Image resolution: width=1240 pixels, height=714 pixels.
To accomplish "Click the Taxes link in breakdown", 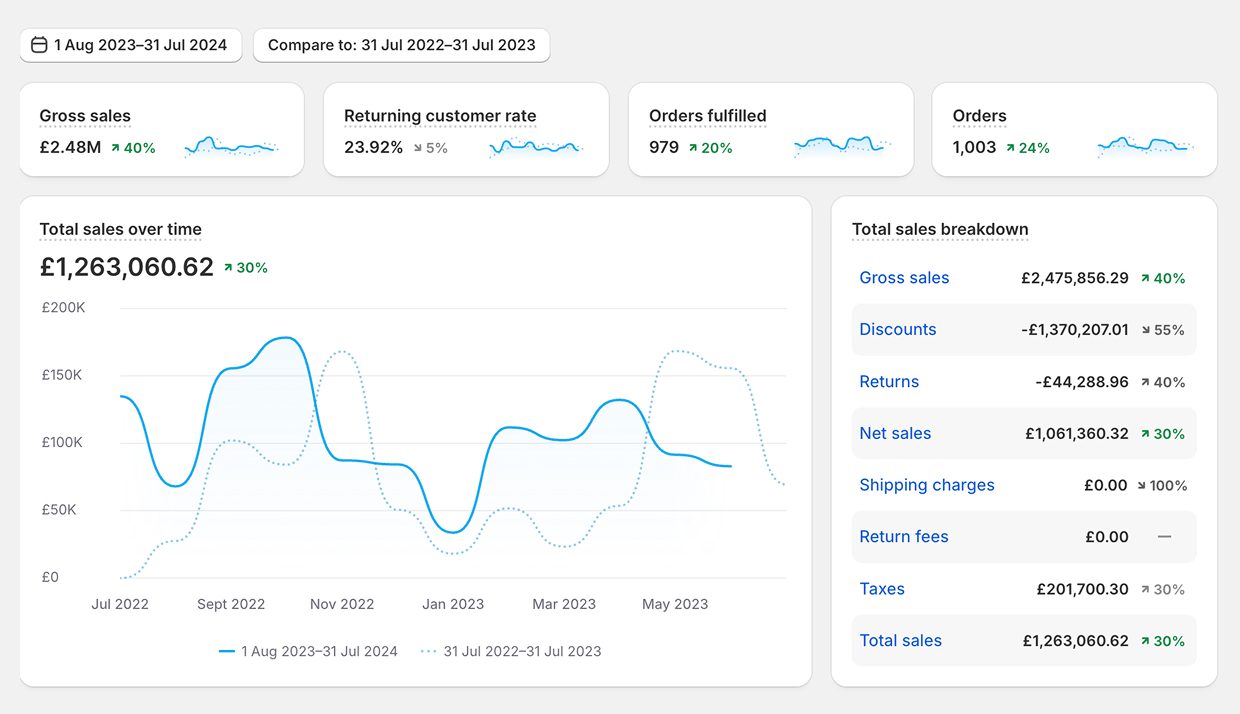I will click(881, 589).
